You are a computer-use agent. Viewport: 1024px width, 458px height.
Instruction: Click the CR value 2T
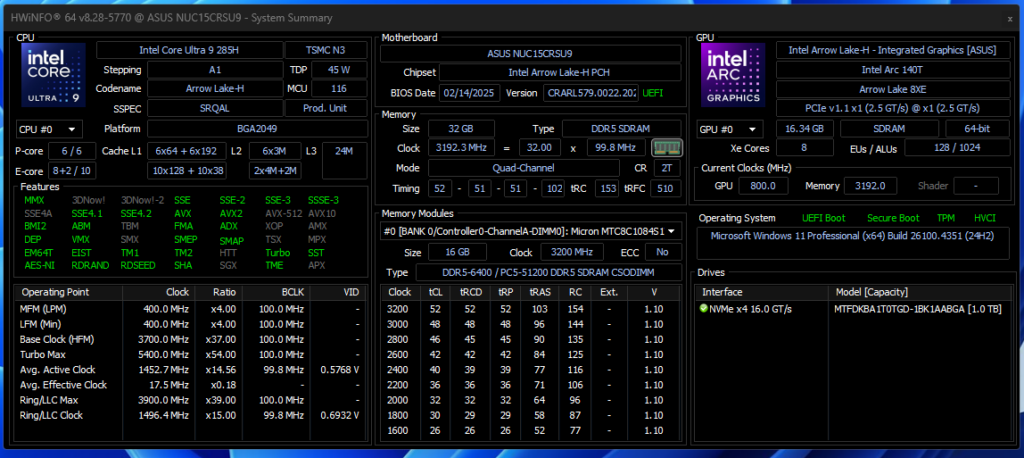pos(665,168)
